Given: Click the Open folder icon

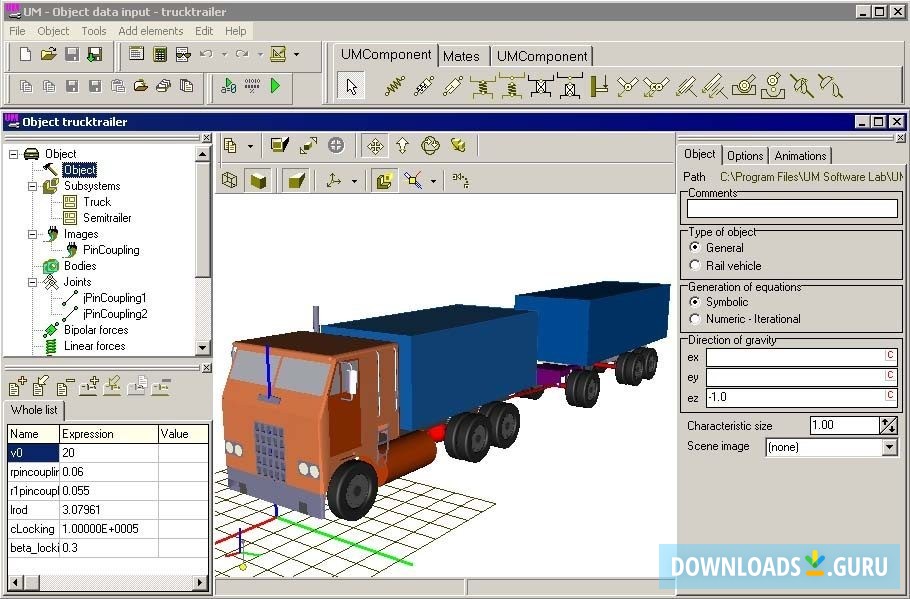Looking at the screenshot, I should (48, 54).
